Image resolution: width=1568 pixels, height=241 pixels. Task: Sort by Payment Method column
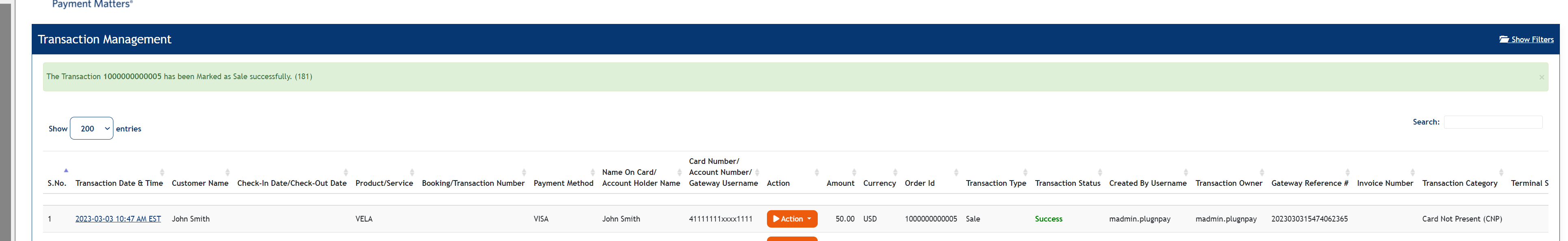(563, 183)
